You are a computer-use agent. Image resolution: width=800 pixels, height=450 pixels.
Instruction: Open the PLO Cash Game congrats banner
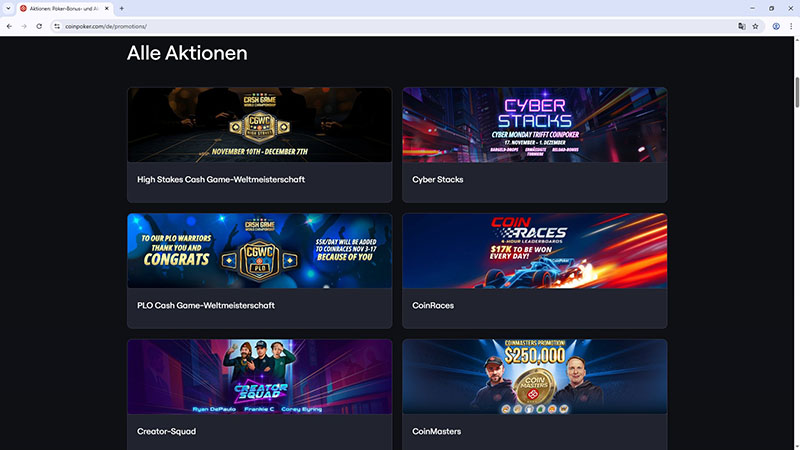pos(260,251)
